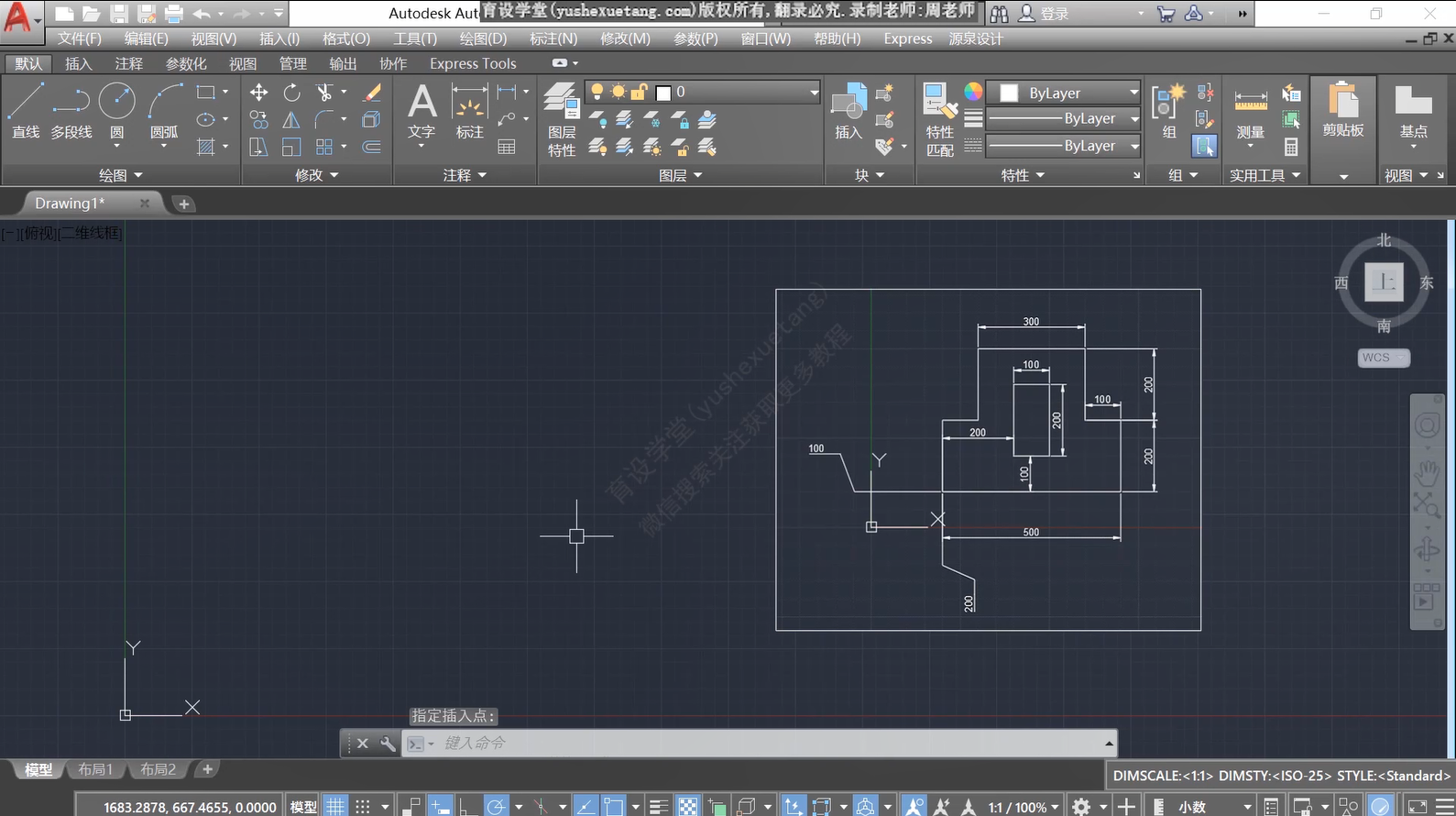1456x816 pixels.
Task: Click the WCS button under the ViewCube
Action: [x=1383, y=358]
